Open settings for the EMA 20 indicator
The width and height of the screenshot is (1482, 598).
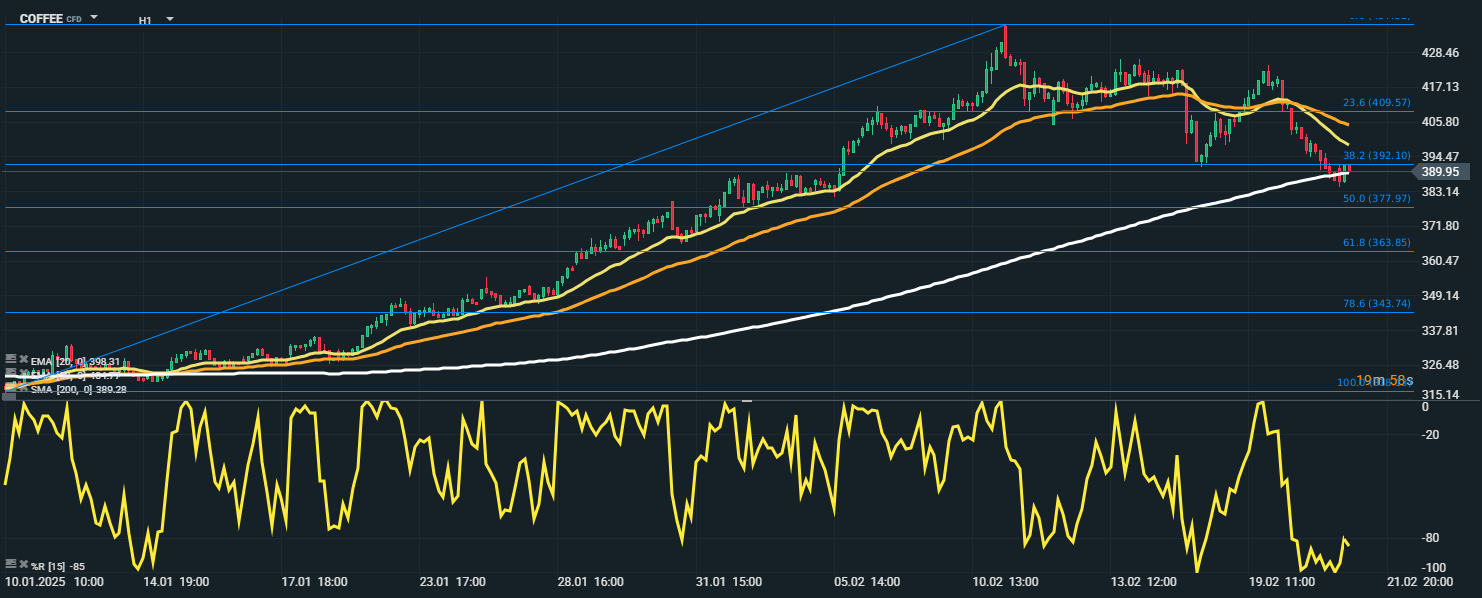click(10, 360)
